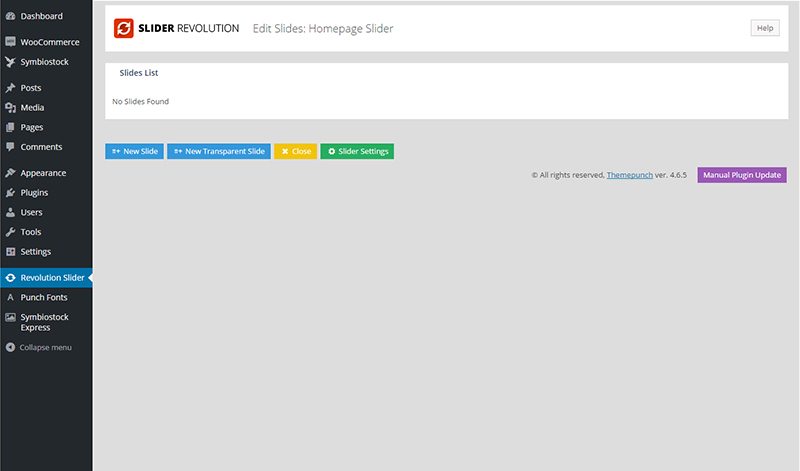Click the Pages icon in sidebar
800x471 pixels.
pyautogui.click(x=10, y=127)
